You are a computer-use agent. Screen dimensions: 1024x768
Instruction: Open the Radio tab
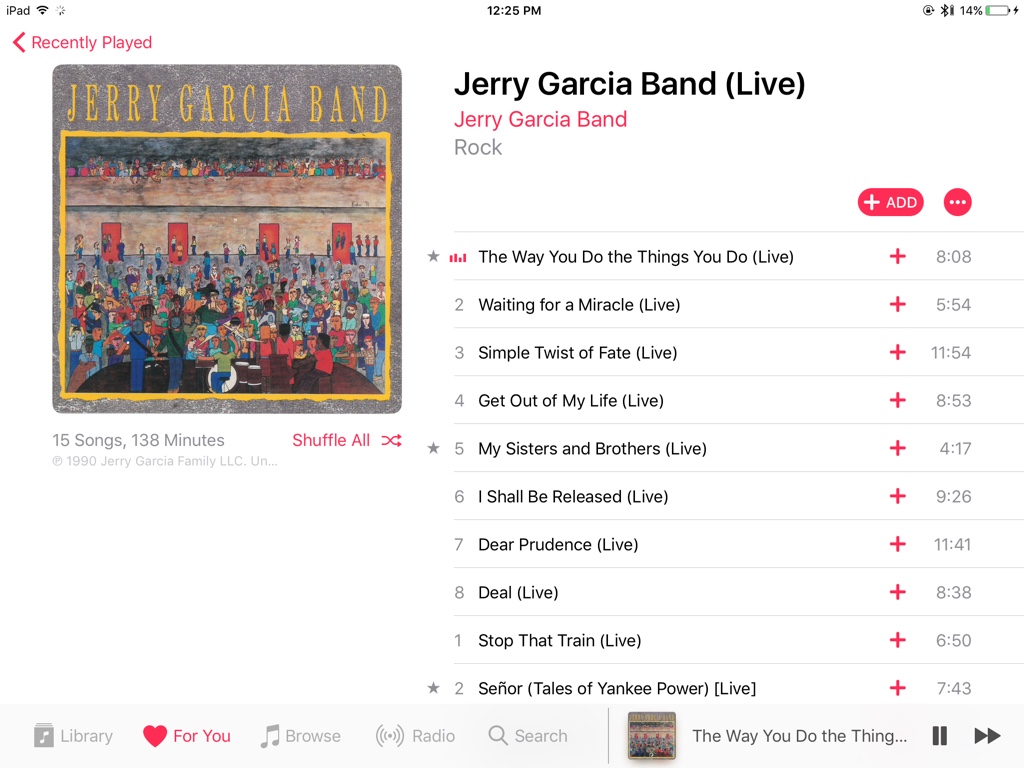415,736
